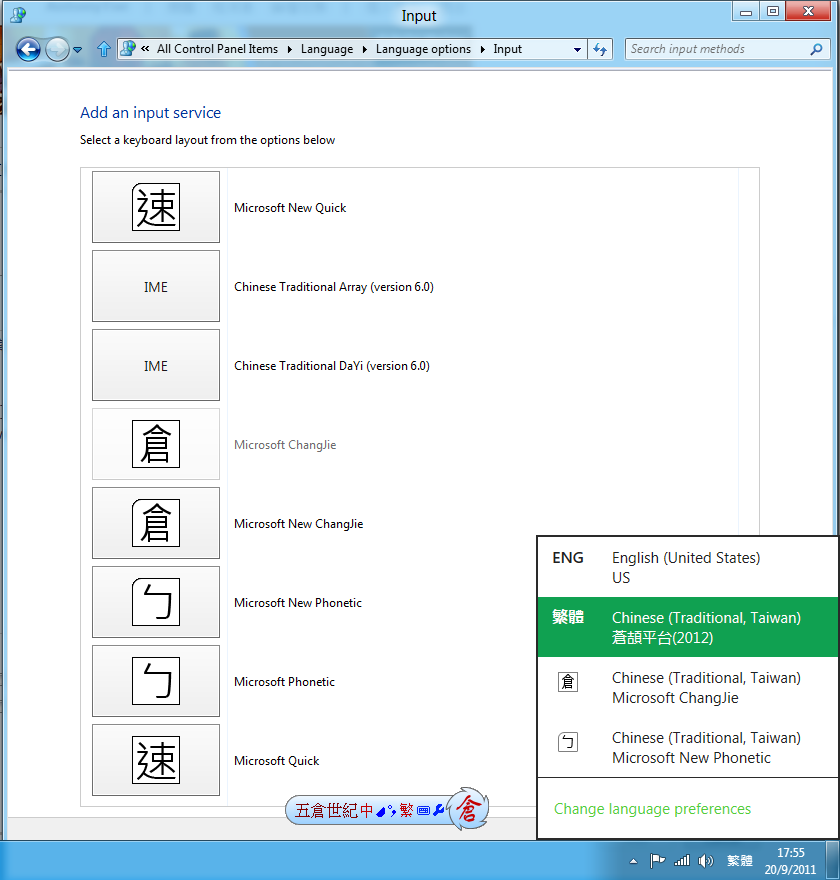The height and width of the screenshot is (880, 840).
Task: Toggle half/full width shape on IME bar
Action: pyautogui.click(x=382, y=811)
